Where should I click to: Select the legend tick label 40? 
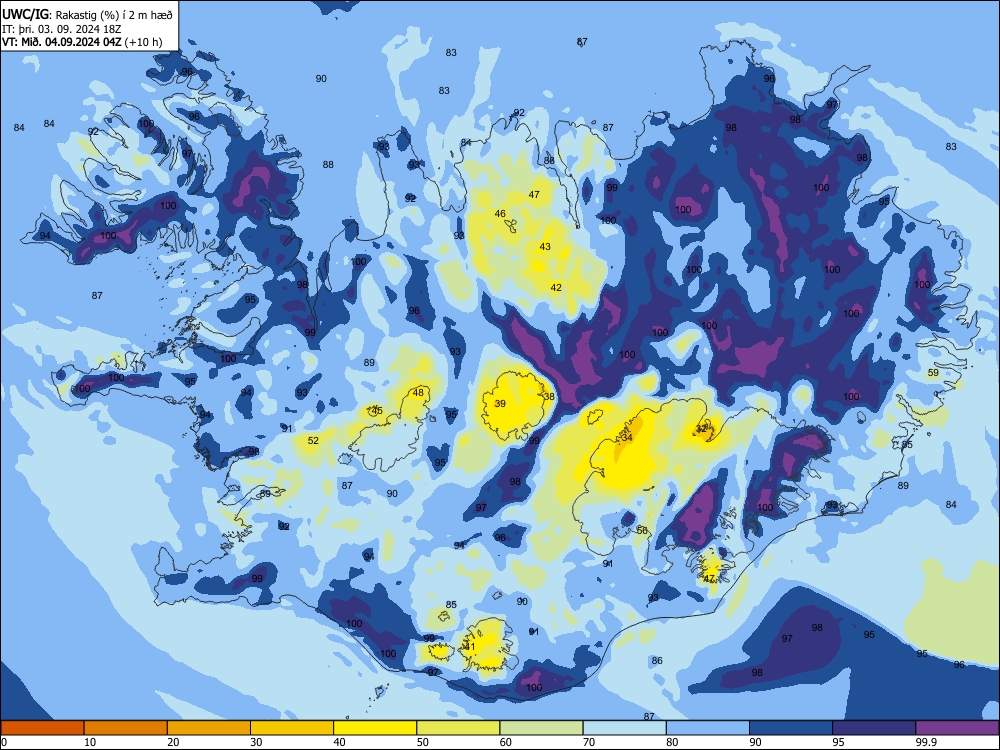click(x=339, y=742)
